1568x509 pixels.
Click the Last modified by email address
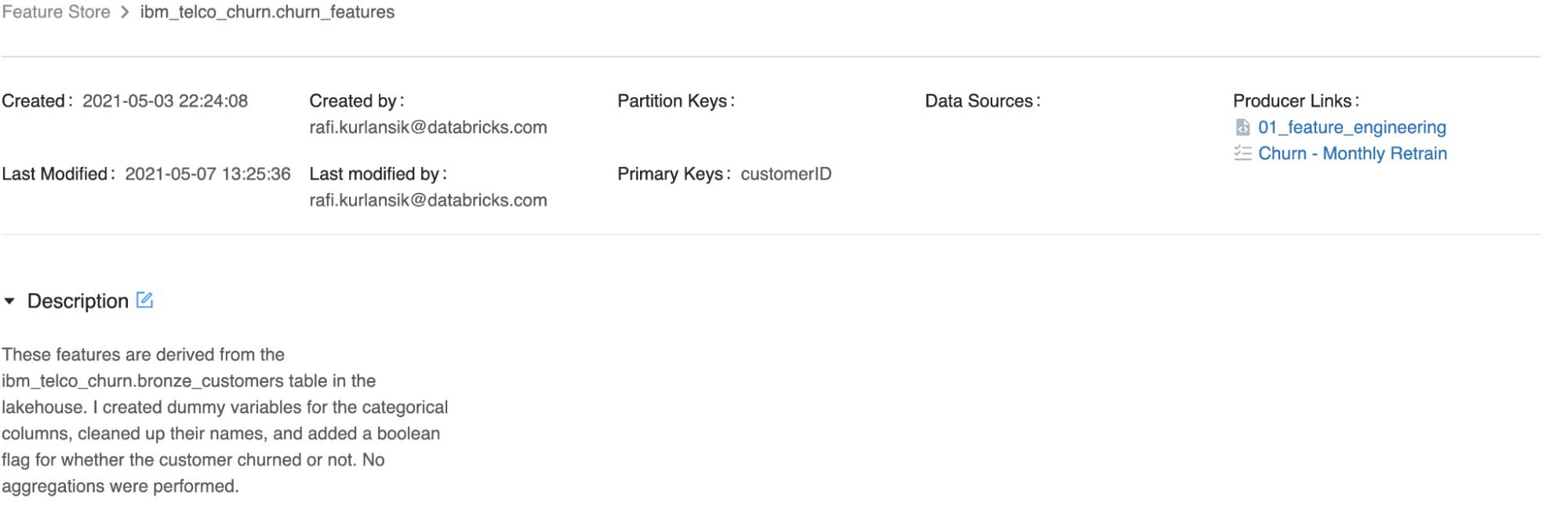427,200
